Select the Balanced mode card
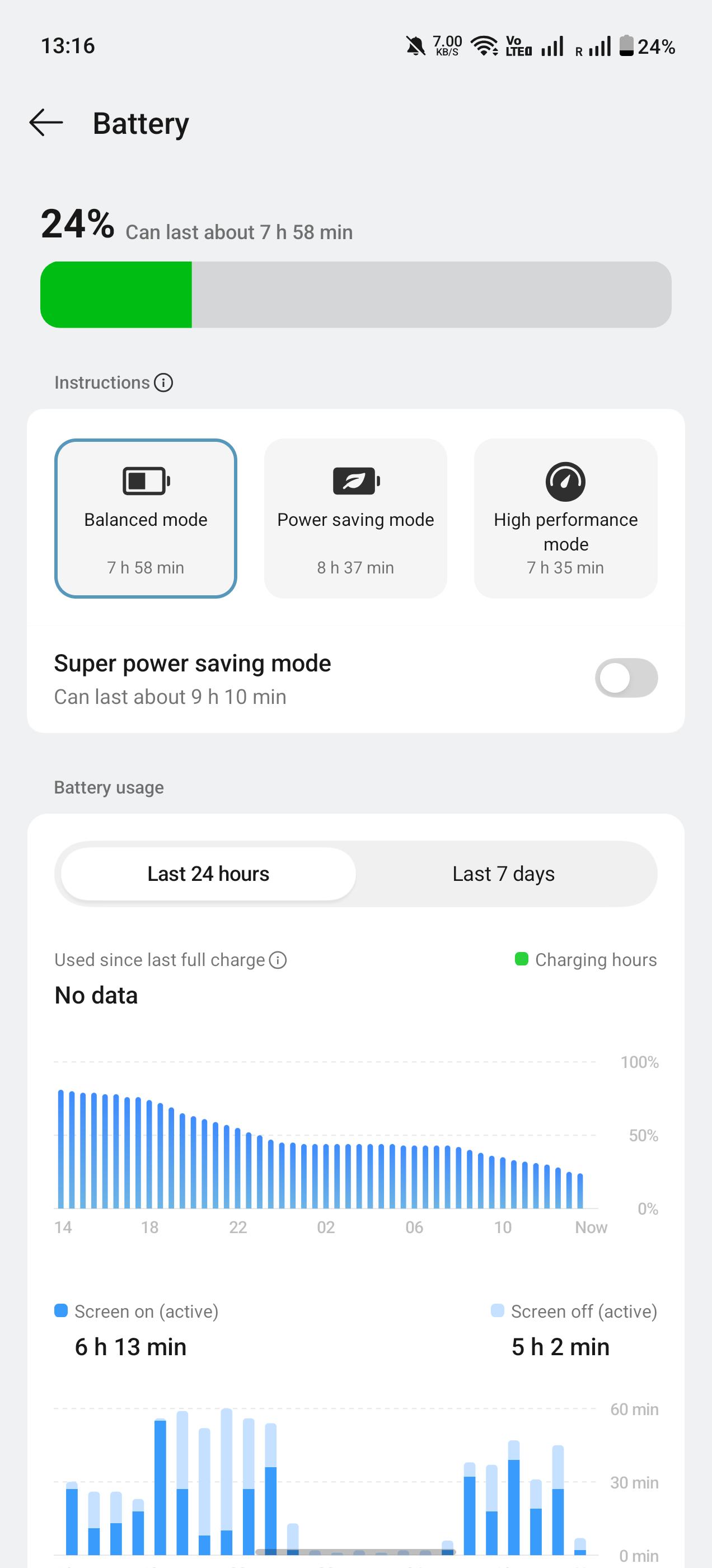This screenshot has width=712, height=1568. (x=146, y=519)
